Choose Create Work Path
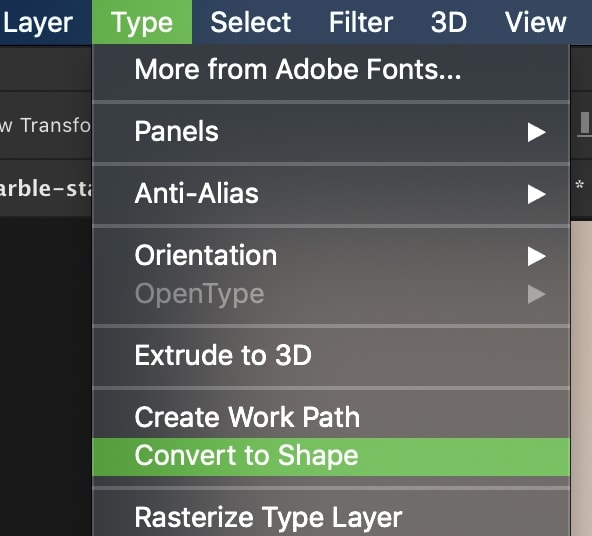Viewport: 592px width, 536px height. point(331,417)
